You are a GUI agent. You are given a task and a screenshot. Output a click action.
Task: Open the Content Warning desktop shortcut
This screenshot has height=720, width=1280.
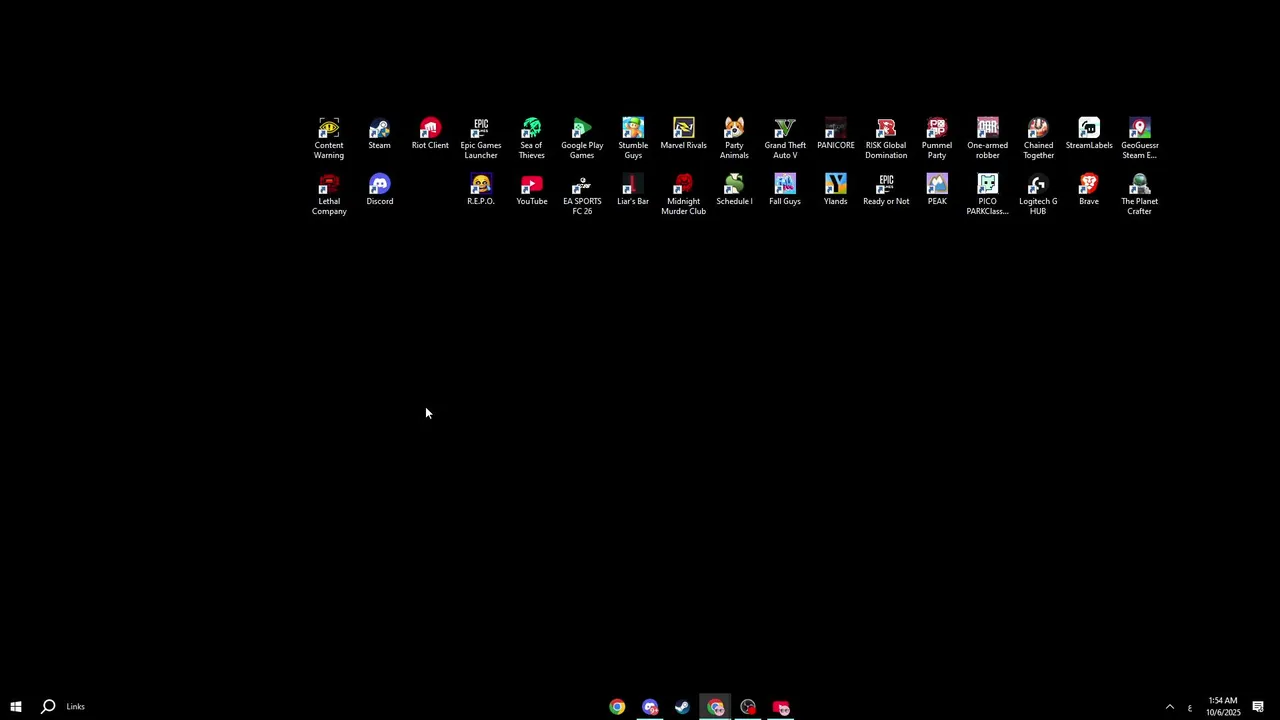pyautogui.click(x=329, y=138)
